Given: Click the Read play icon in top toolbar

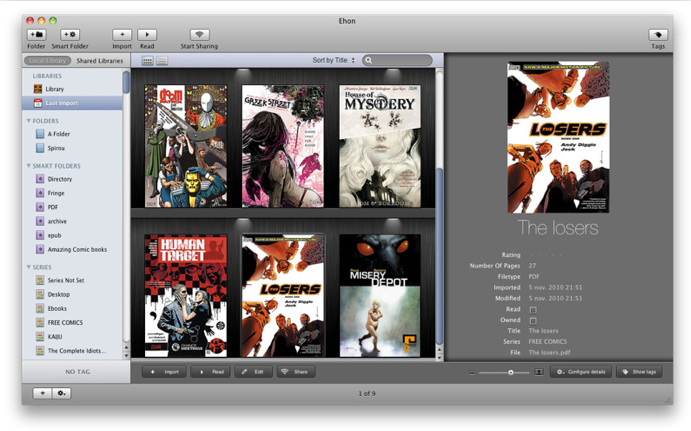Looking at the screenshot, I should pos(147,34).
